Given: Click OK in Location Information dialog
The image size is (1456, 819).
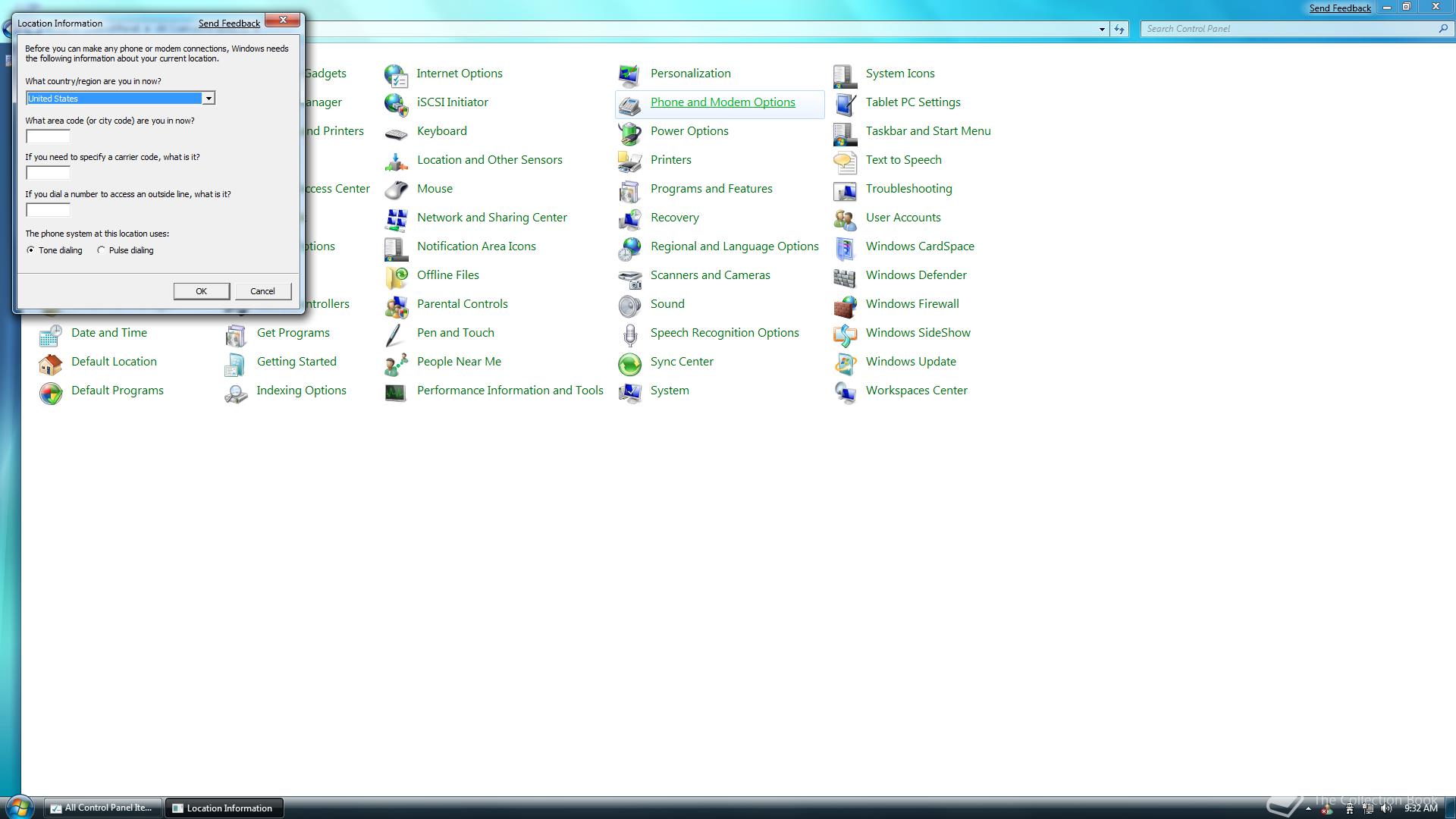Looking at the screenshot, I should coord(201,291).
